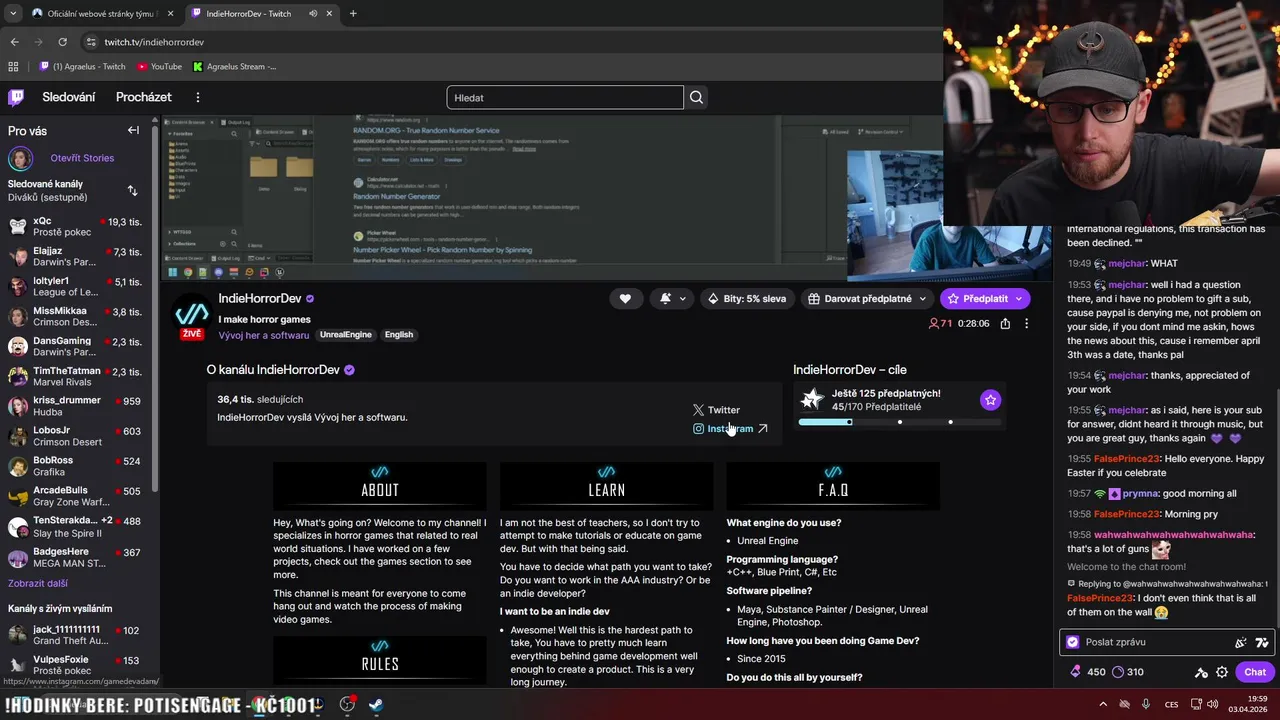Screen dimensions: 1280x720
Task: Click the IndieHorrorDev channel avatar
Action: [x=191, y=313]
